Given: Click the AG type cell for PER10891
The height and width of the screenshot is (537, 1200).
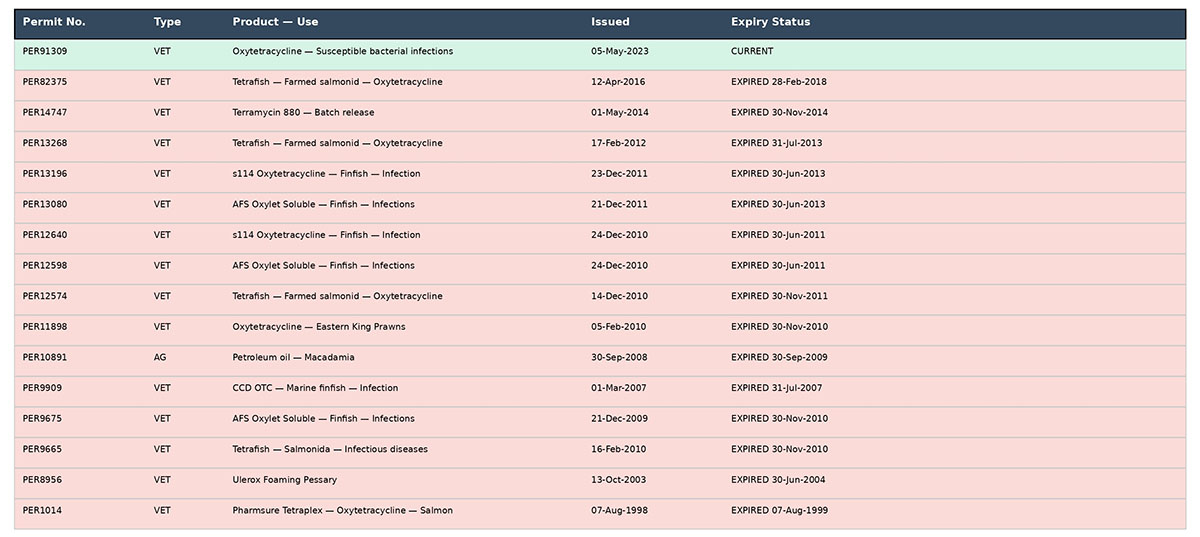Looking at the screenshot, I should pyautogui.click(x=160, y=357).
